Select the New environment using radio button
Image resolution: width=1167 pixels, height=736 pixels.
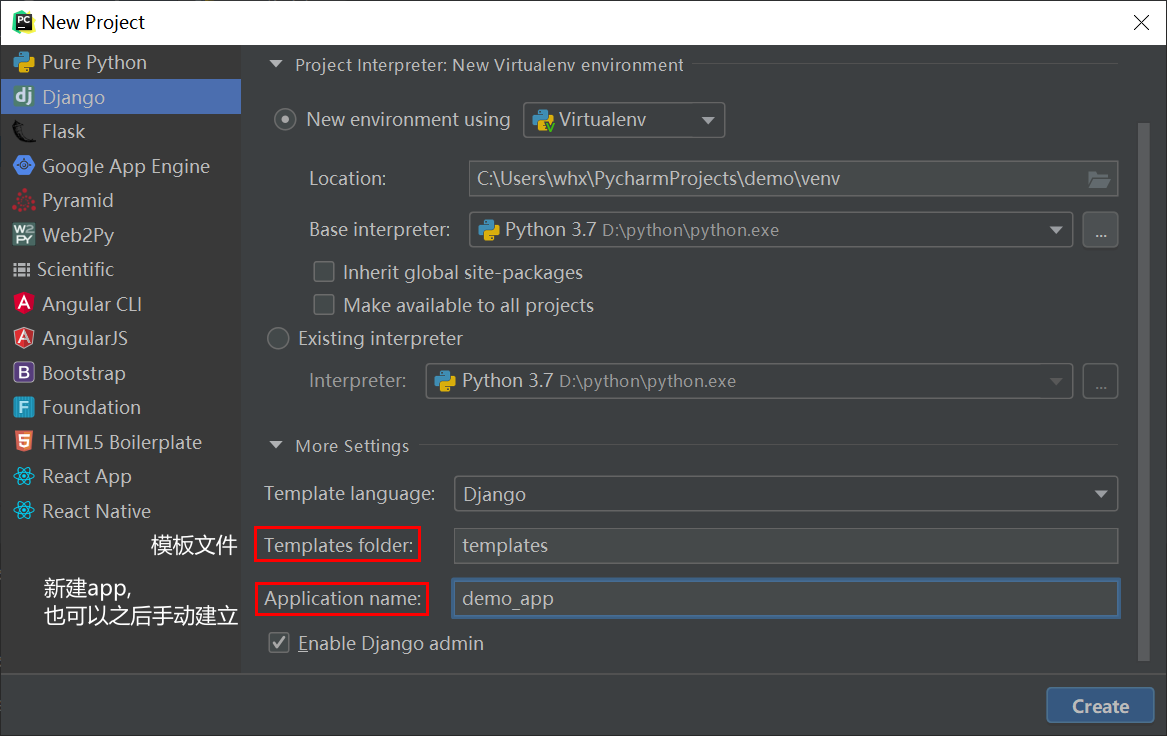285,120
